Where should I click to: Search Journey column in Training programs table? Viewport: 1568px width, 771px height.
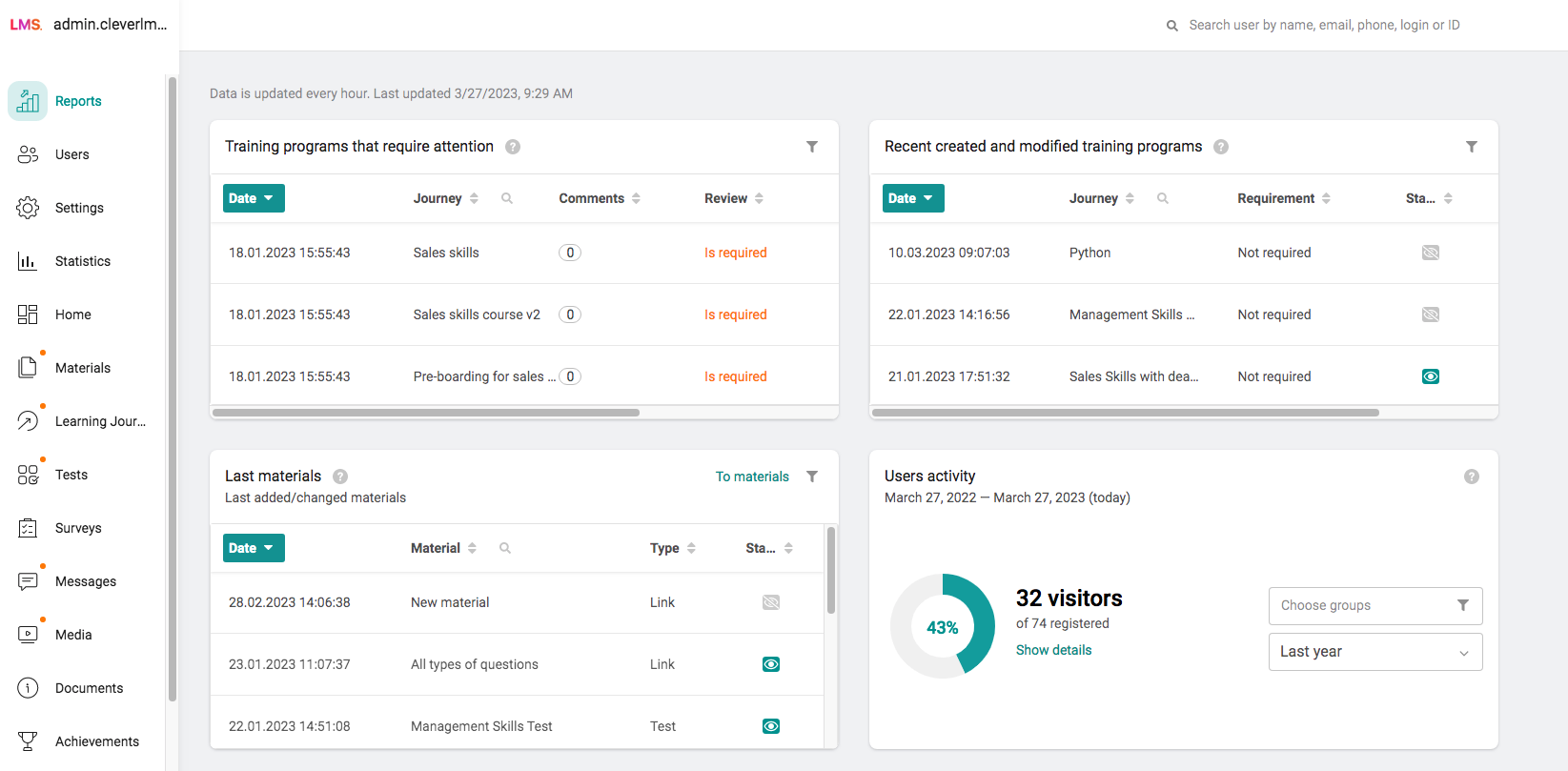[x=507, y=198]
